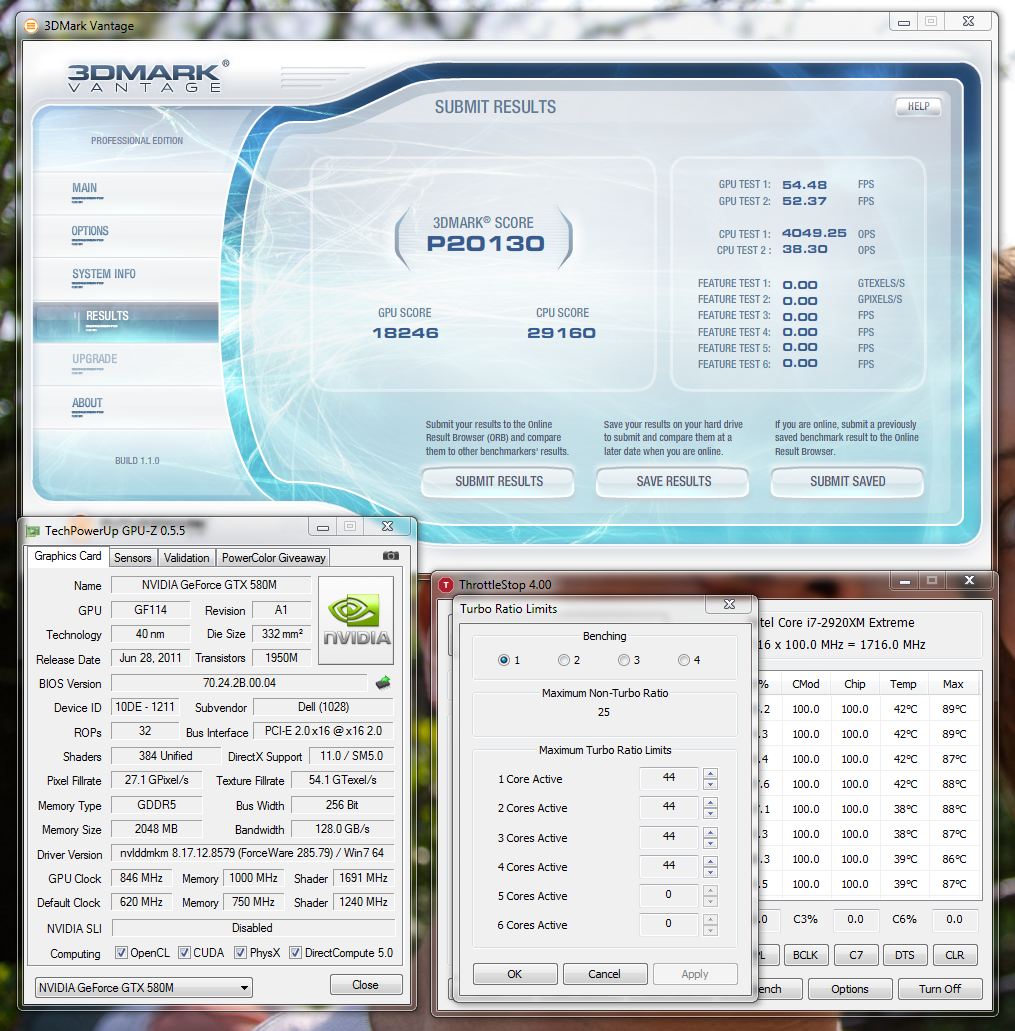Click the C7 button in ThrottleStop

[x=856, y=955]
